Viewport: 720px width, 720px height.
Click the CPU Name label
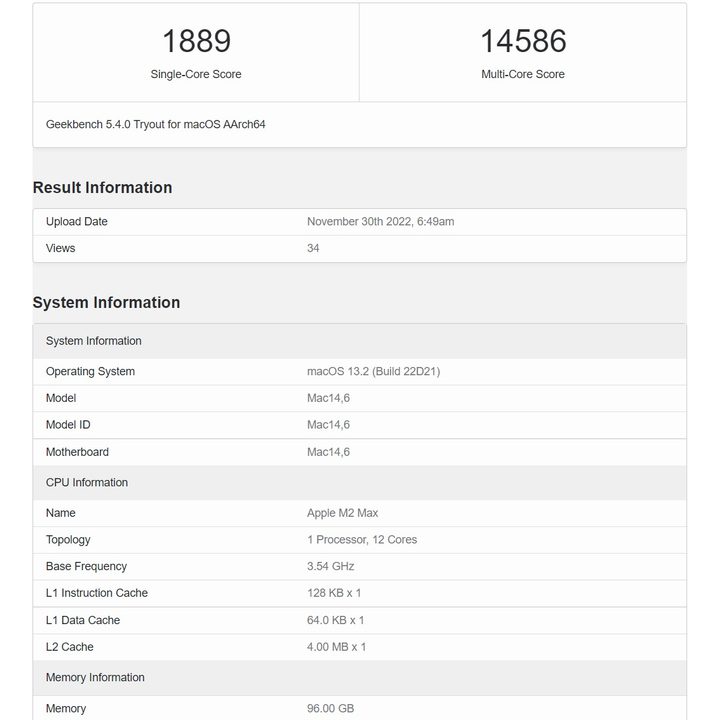coord(61,513)
